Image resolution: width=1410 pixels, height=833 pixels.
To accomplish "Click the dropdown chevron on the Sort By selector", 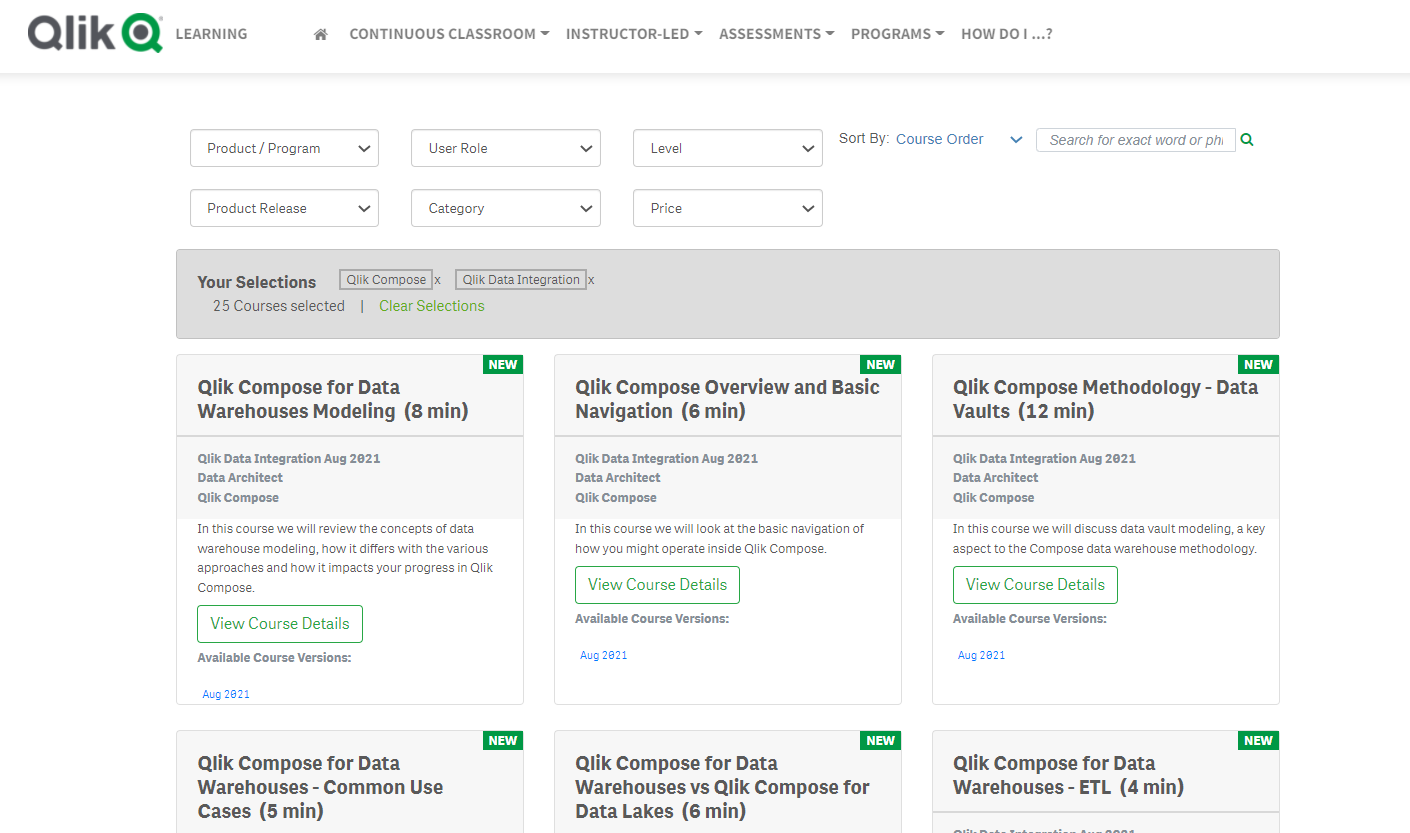I will [1016, 139].
